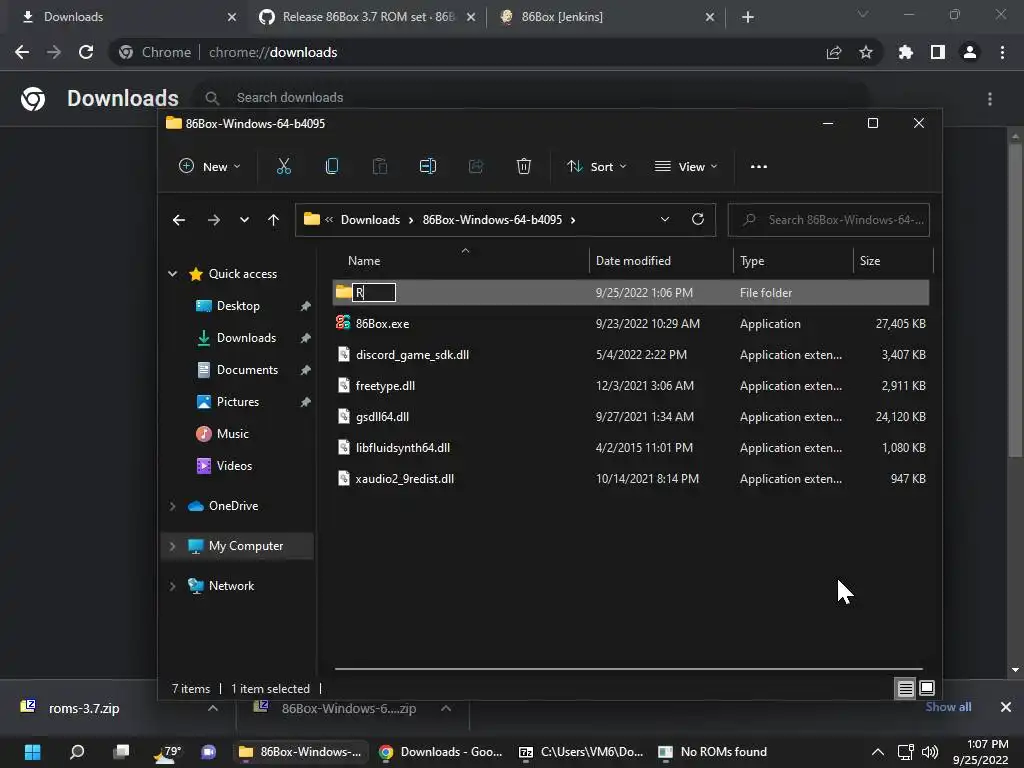Open the See more ellipsis menu
Viewport: 1024px width, 768px height.
[759, 167]
